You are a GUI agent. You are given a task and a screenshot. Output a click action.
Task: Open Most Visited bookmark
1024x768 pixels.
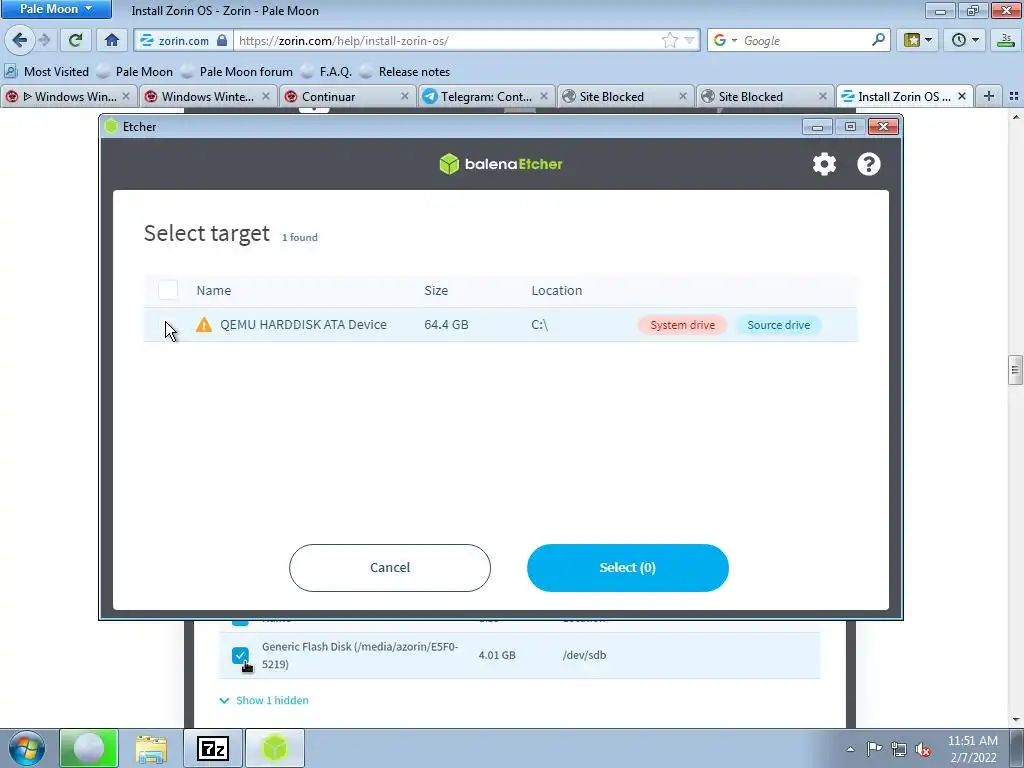[x=47, y=71]
